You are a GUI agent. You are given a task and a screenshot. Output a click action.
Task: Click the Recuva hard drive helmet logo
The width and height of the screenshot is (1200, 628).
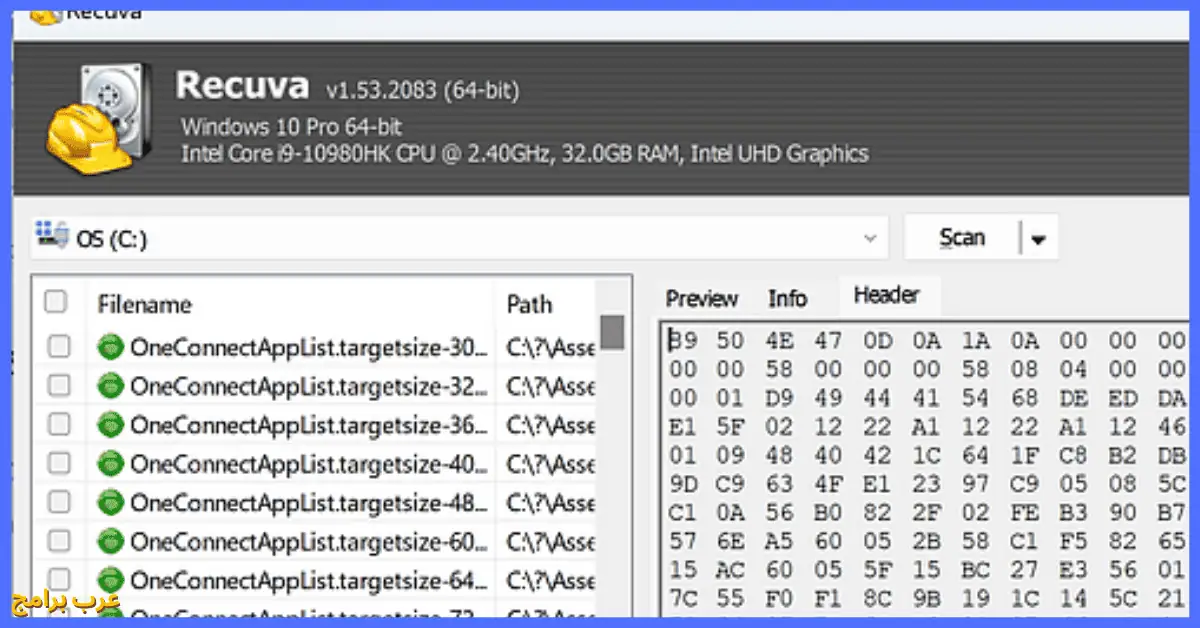[x=99, y=118]
